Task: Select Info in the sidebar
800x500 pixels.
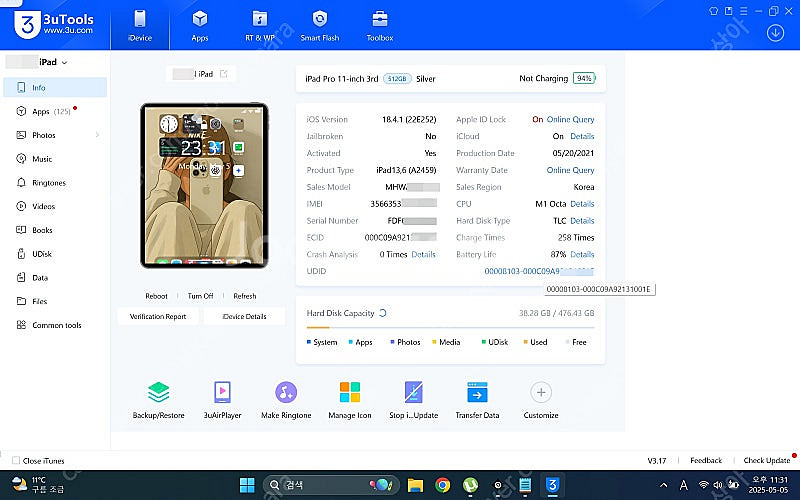Action: point(55,88)
